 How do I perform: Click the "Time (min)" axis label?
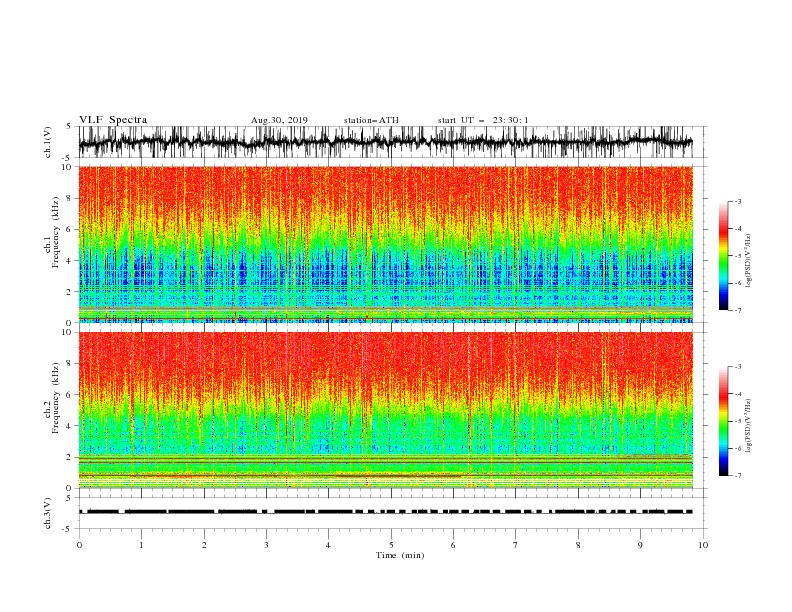(400, 555)
